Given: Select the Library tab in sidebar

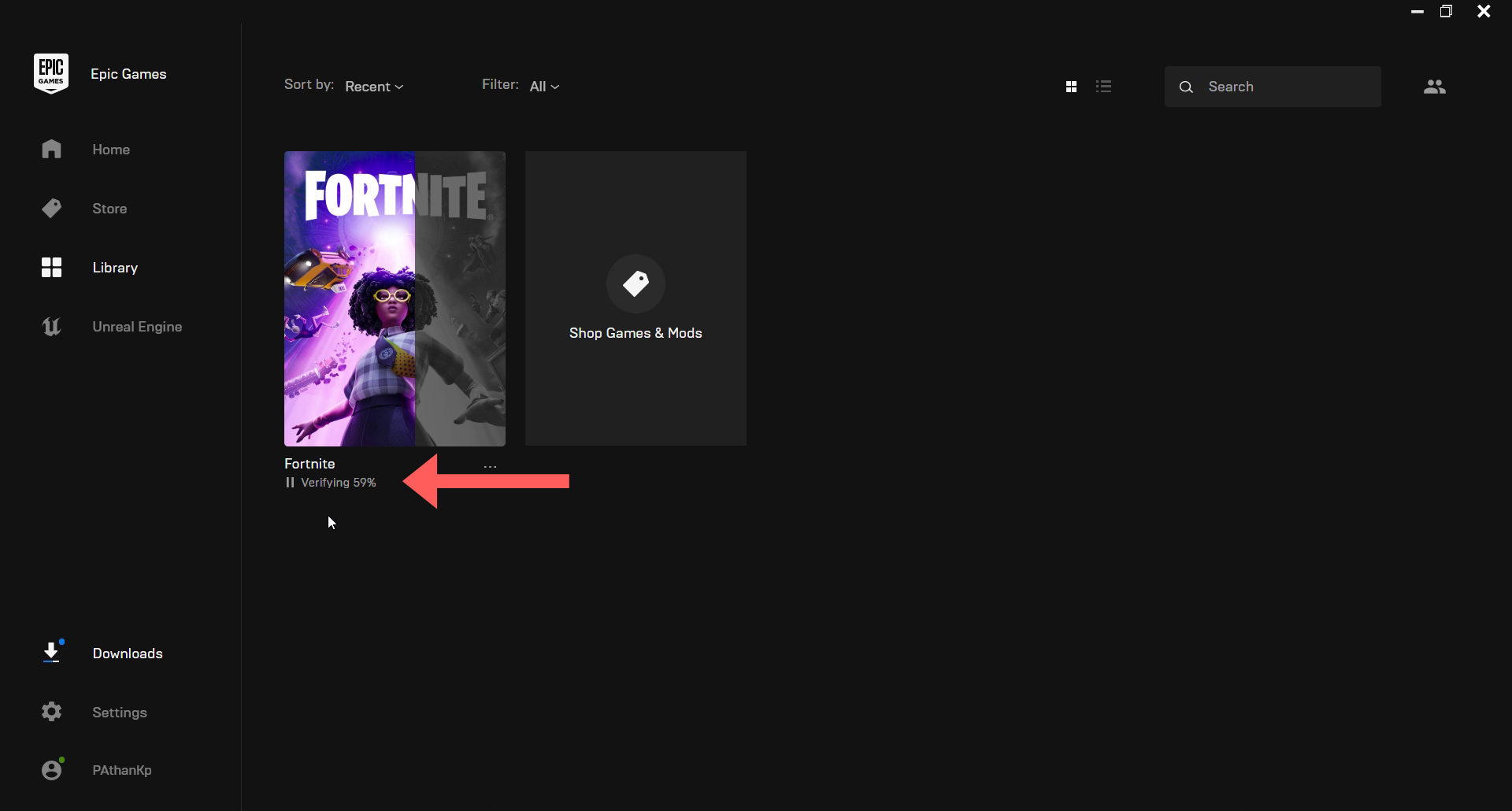Looking at the screenshot, I should (x=114, y=268).
